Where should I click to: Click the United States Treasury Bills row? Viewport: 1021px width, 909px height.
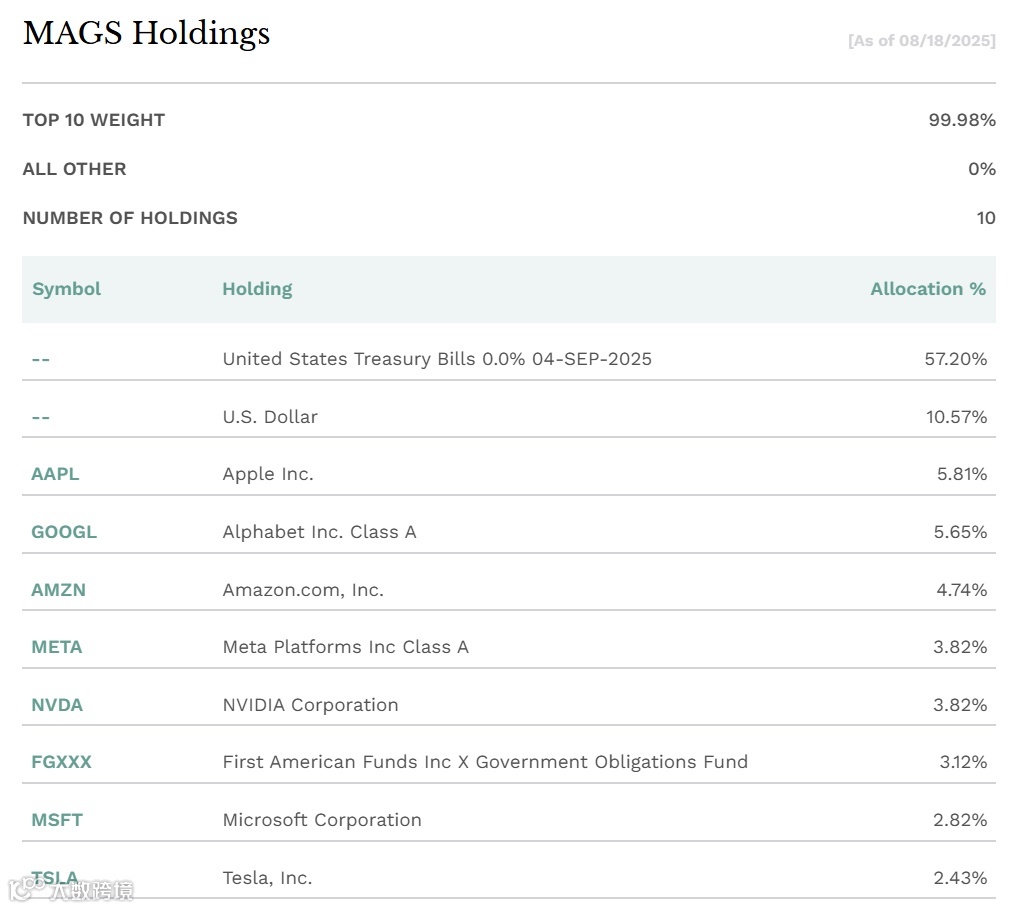[x=437, y=359]
